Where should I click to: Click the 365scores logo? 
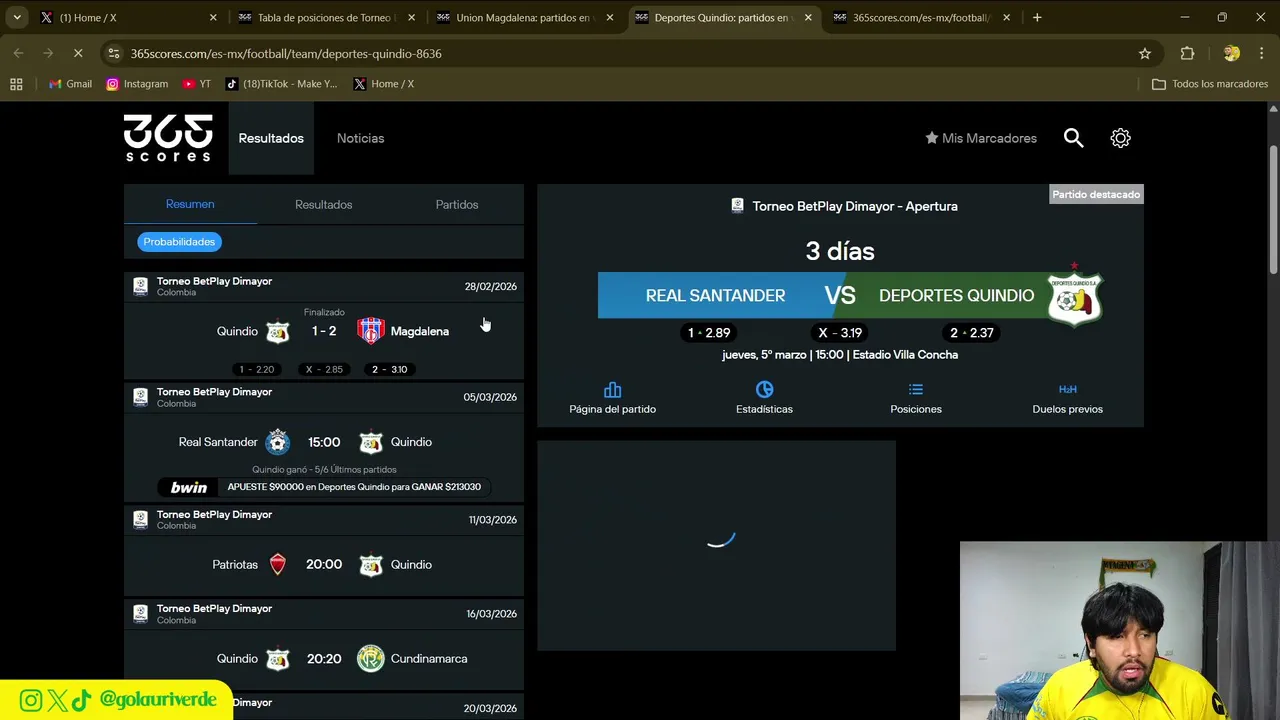pyautogui.click(x=168, y=138)
